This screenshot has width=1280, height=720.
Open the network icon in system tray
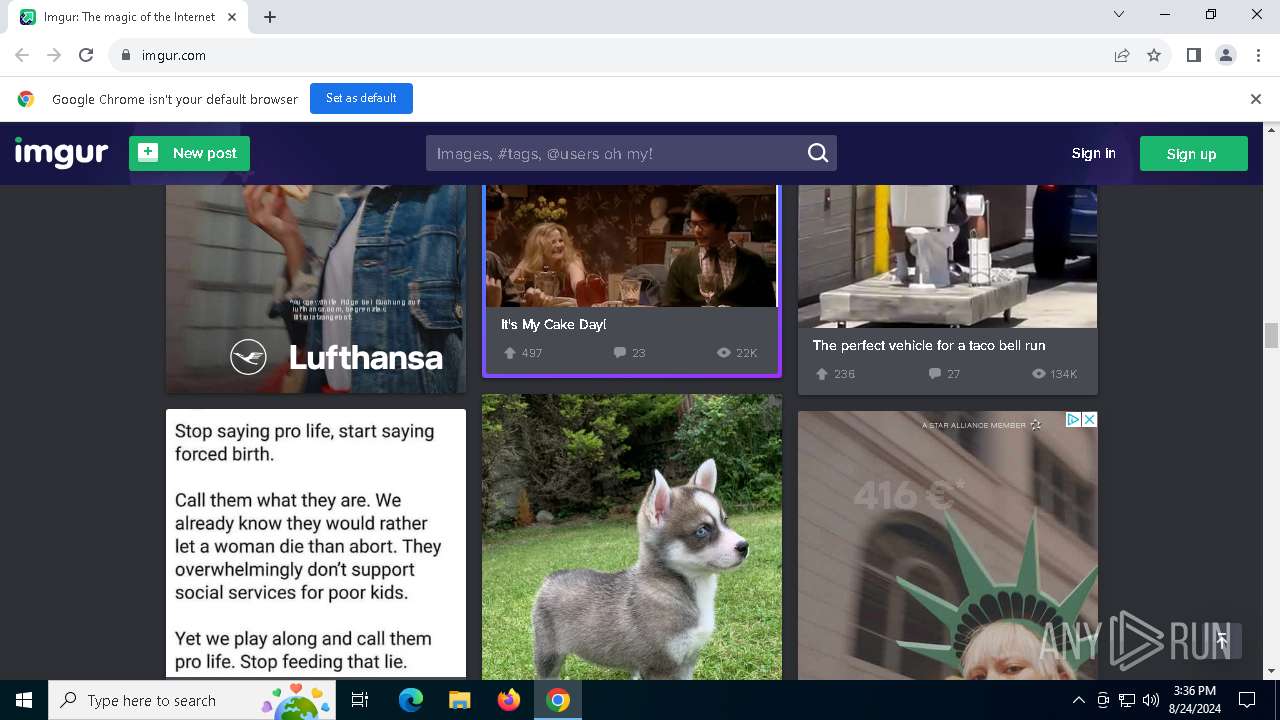[1127, 700]
